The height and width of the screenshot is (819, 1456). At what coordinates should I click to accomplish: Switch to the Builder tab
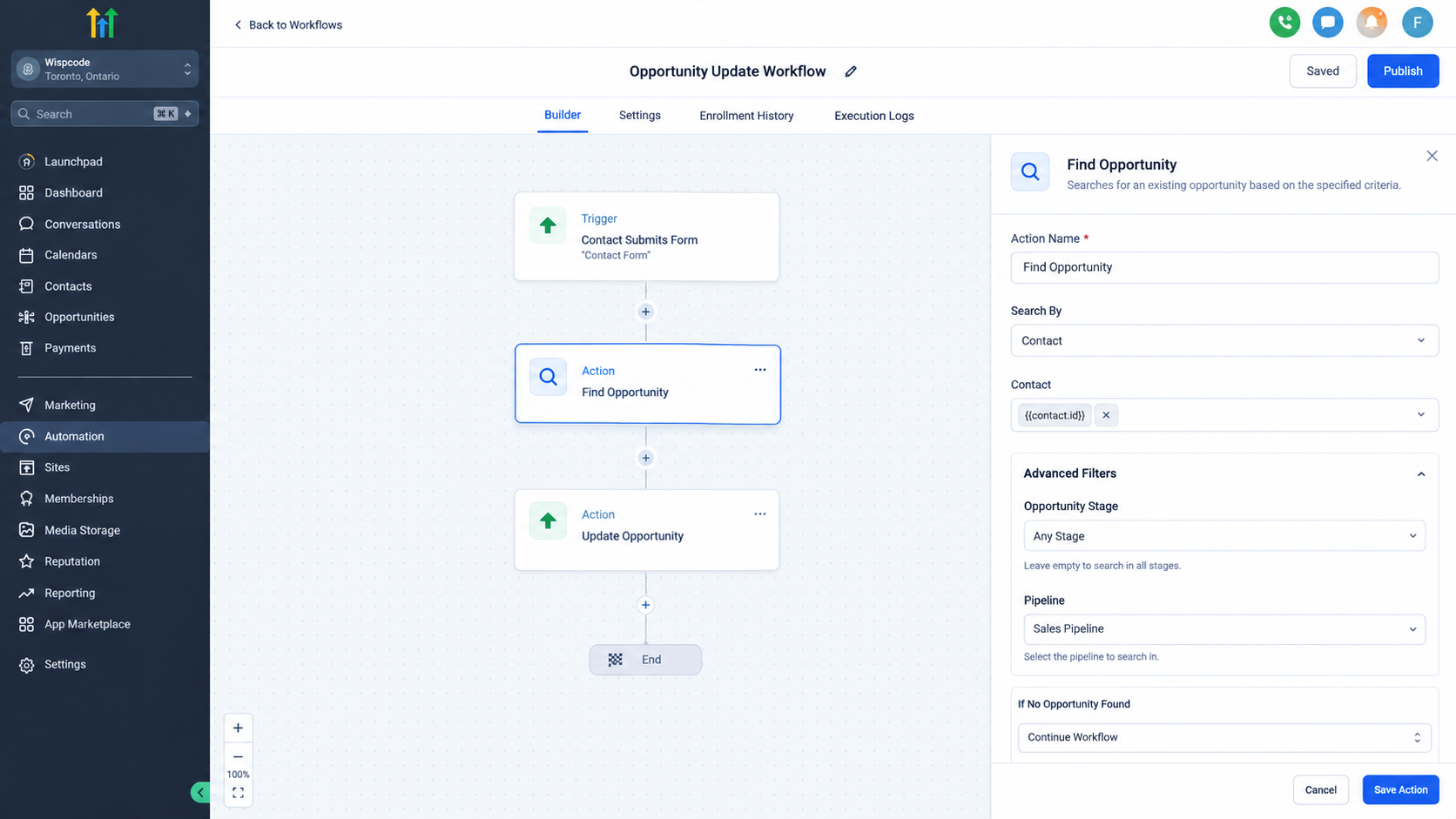pos(563,115)
